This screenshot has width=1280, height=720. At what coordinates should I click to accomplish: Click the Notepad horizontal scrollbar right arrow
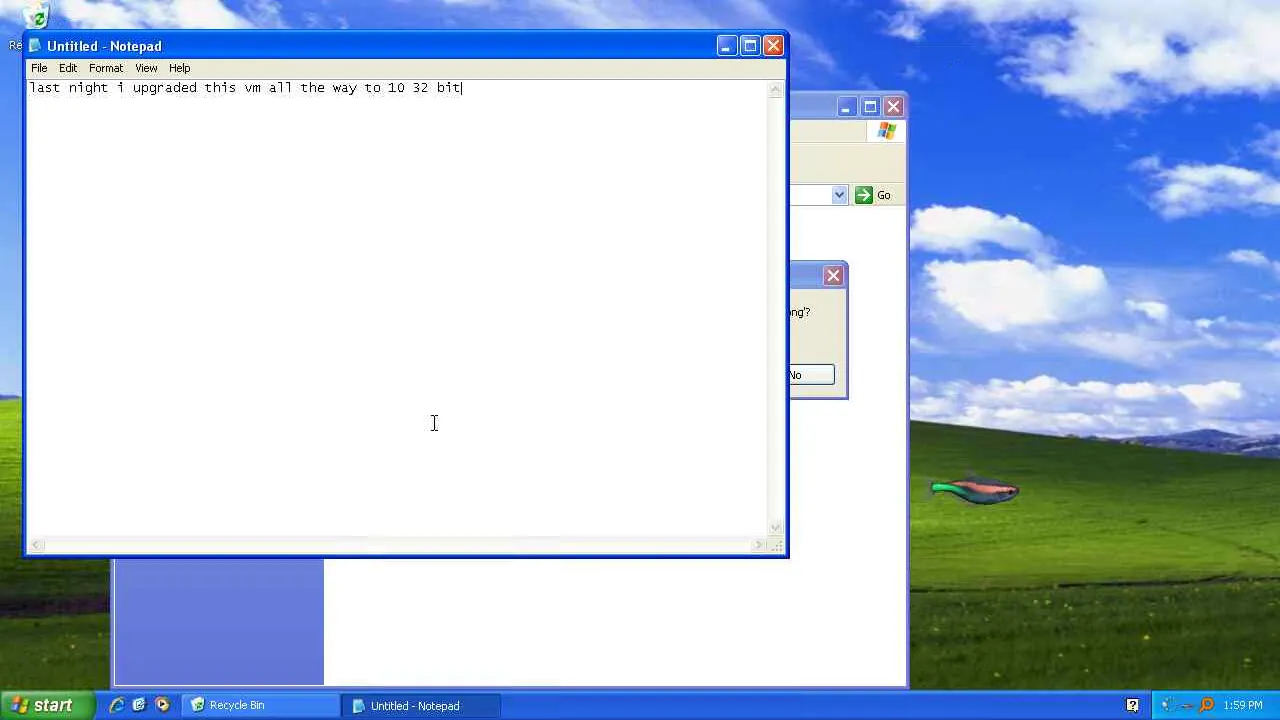pyautogui.click(x=759, y=545)
